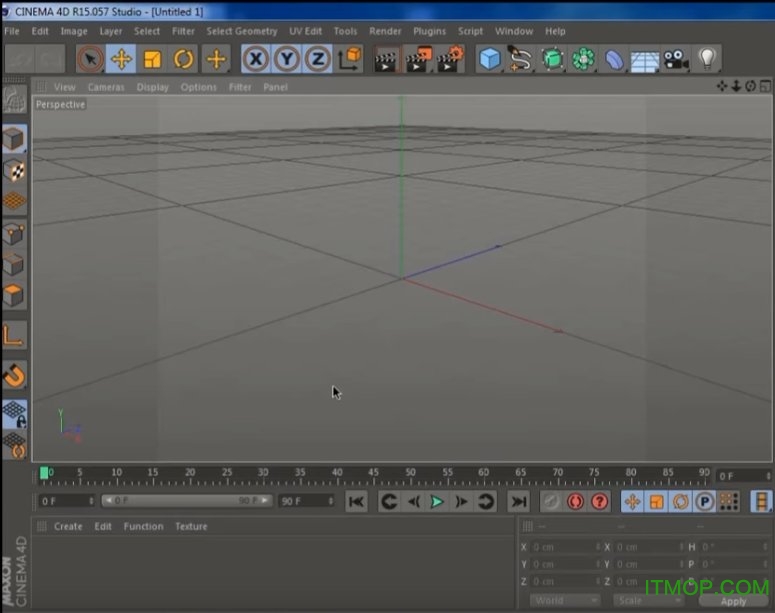Open the Select Geometry menu
Screen dimensions: 775x613
[x=242, y=31]
